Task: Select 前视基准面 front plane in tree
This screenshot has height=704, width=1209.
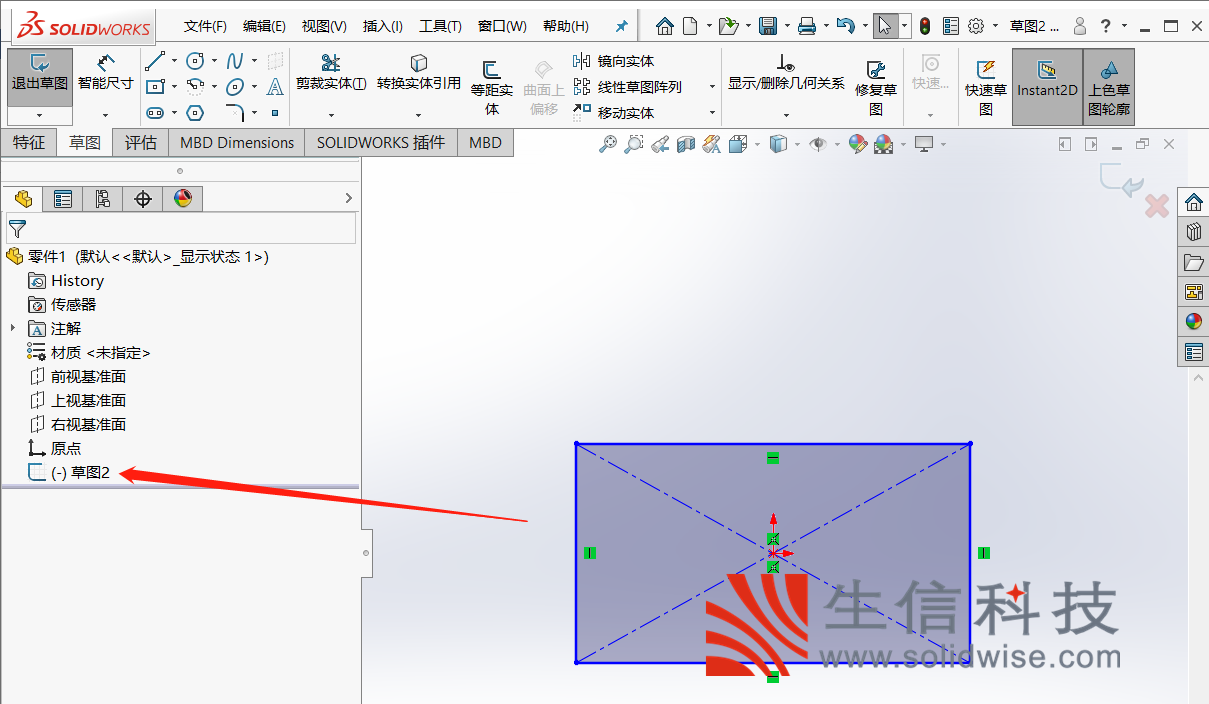Action: click(78, 377)
